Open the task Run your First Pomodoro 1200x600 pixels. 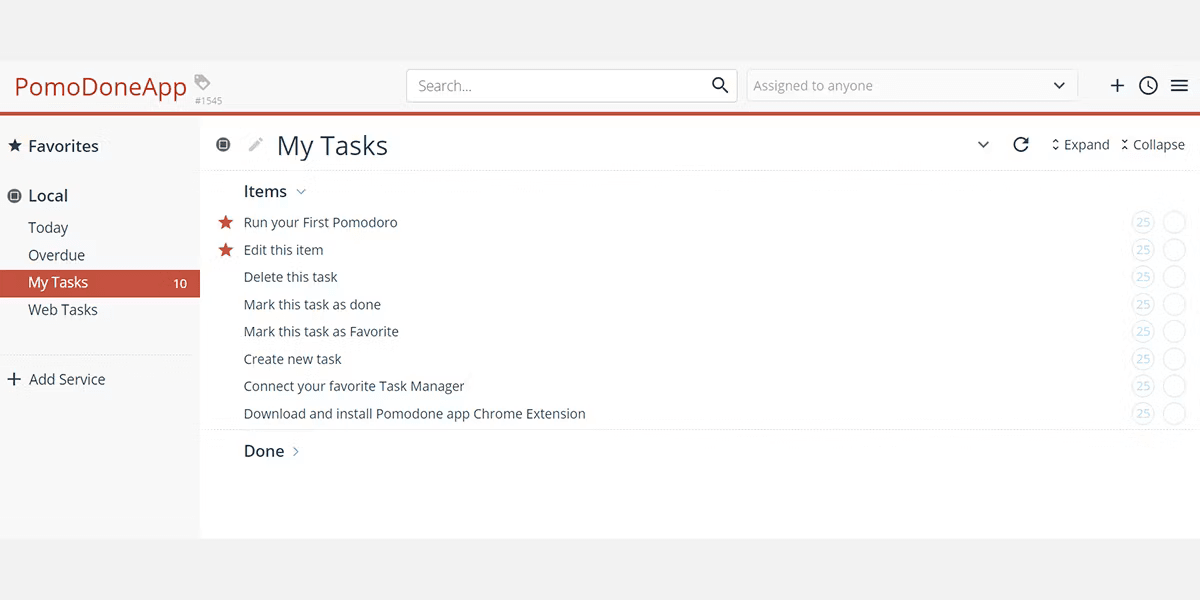click(x=320, y=222)
